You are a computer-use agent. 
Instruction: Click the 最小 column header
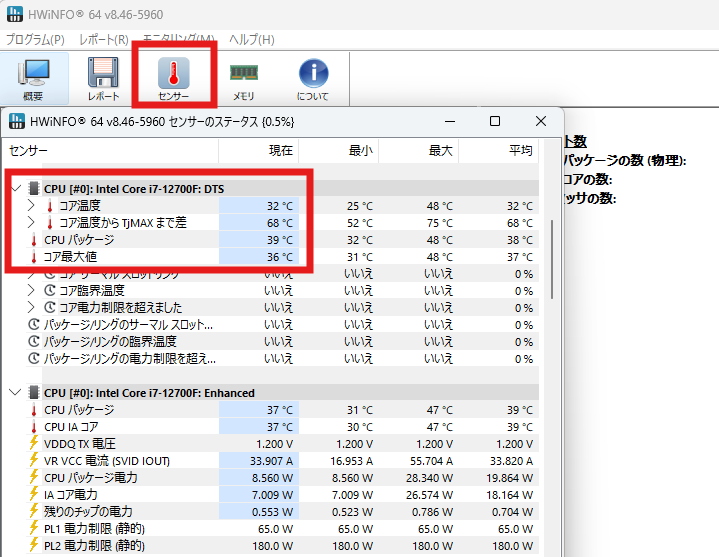point(338,150)
